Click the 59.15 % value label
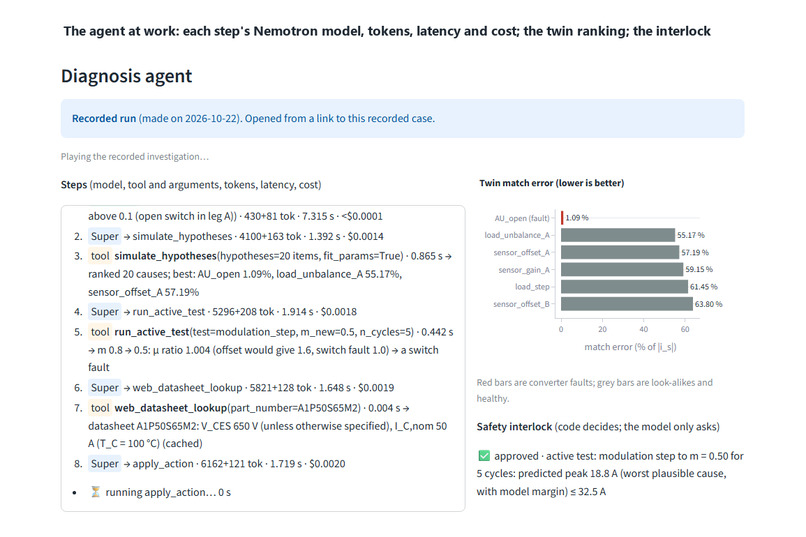The width and height of the screenshot is (806, 537). pos(699,269)
